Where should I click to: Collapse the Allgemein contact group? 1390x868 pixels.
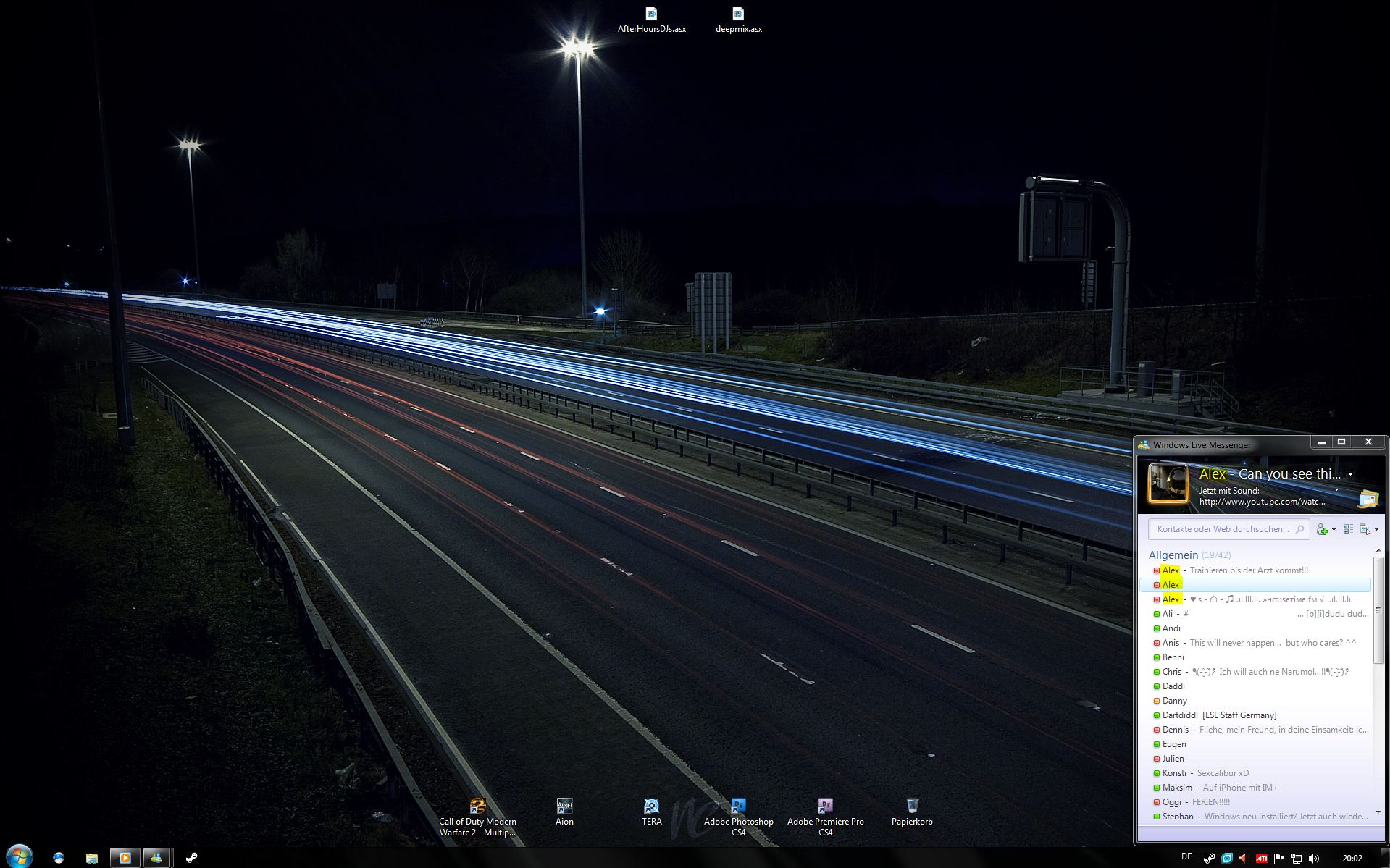(x=1173, y=555)
